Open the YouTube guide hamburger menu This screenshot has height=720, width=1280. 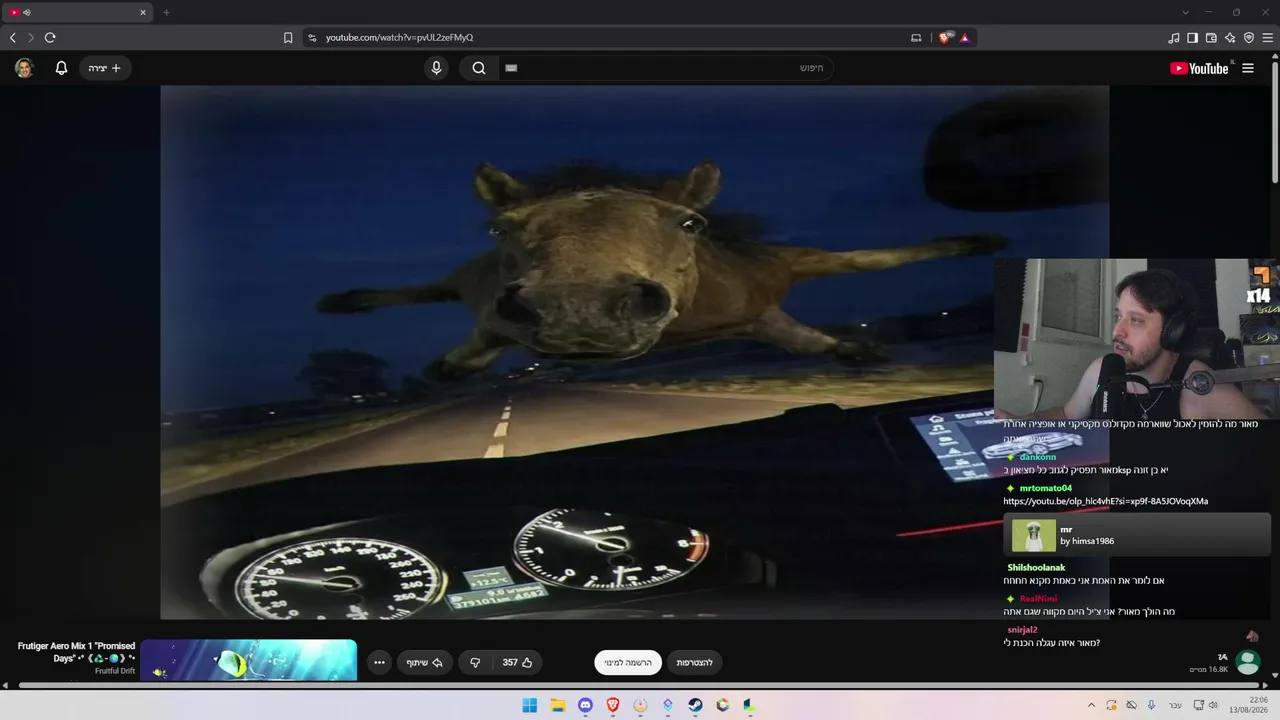pyautogui.click(x=1248, y=68)
